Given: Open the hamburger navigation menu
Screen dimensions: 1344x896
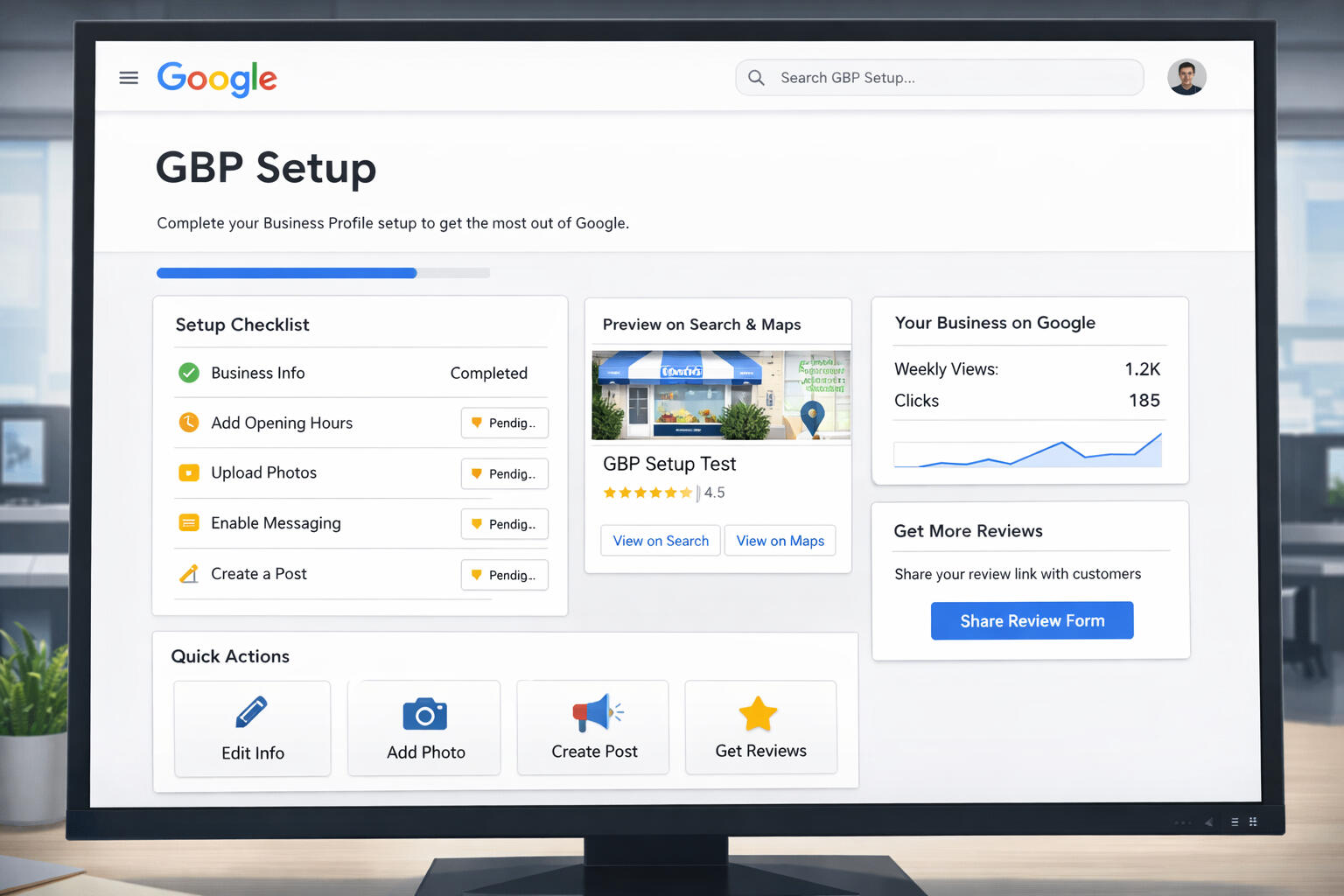Looking at the screenshot, I should (129, 78).
